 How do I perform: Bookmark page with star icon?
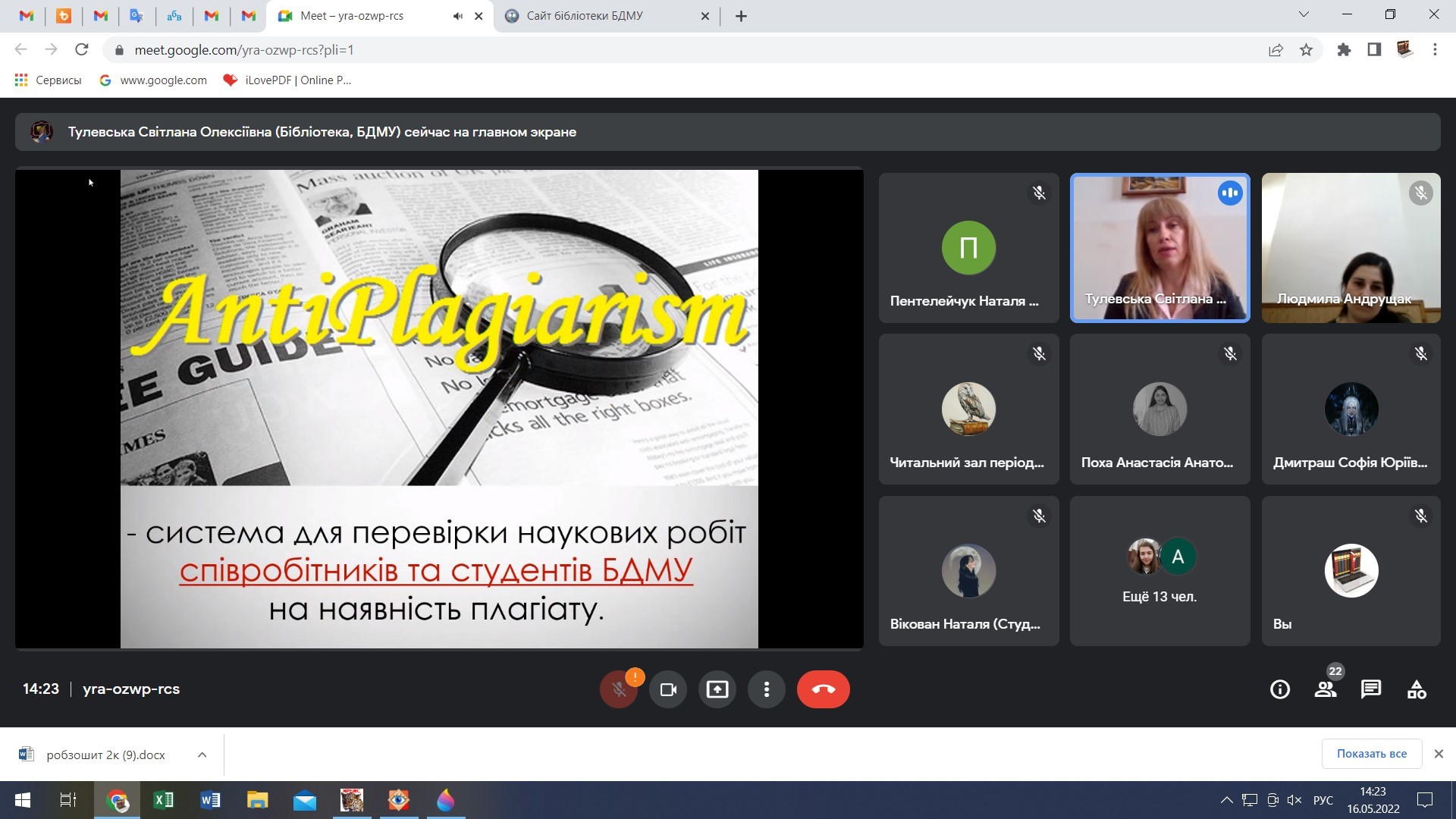(1306, 50)
